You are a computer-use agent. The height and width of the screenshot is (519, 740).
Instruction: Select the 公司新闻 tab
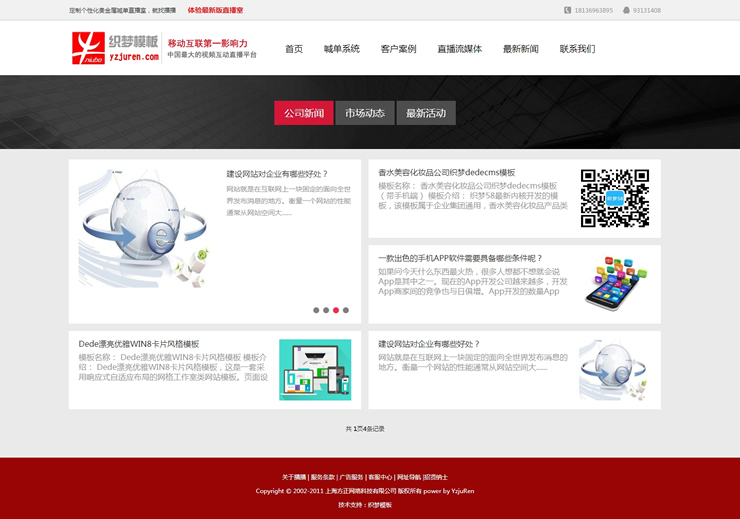coord(303,113)
